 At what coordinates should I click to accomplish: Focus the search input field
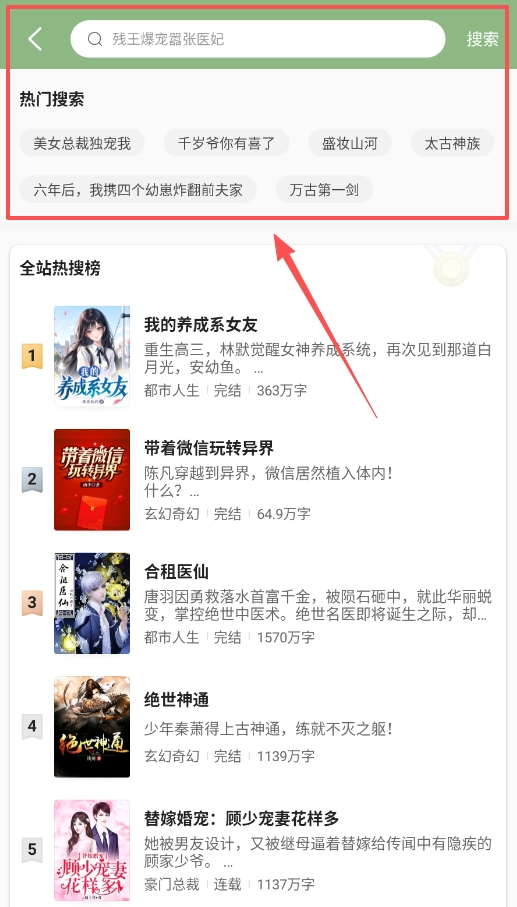click(258, 39)
